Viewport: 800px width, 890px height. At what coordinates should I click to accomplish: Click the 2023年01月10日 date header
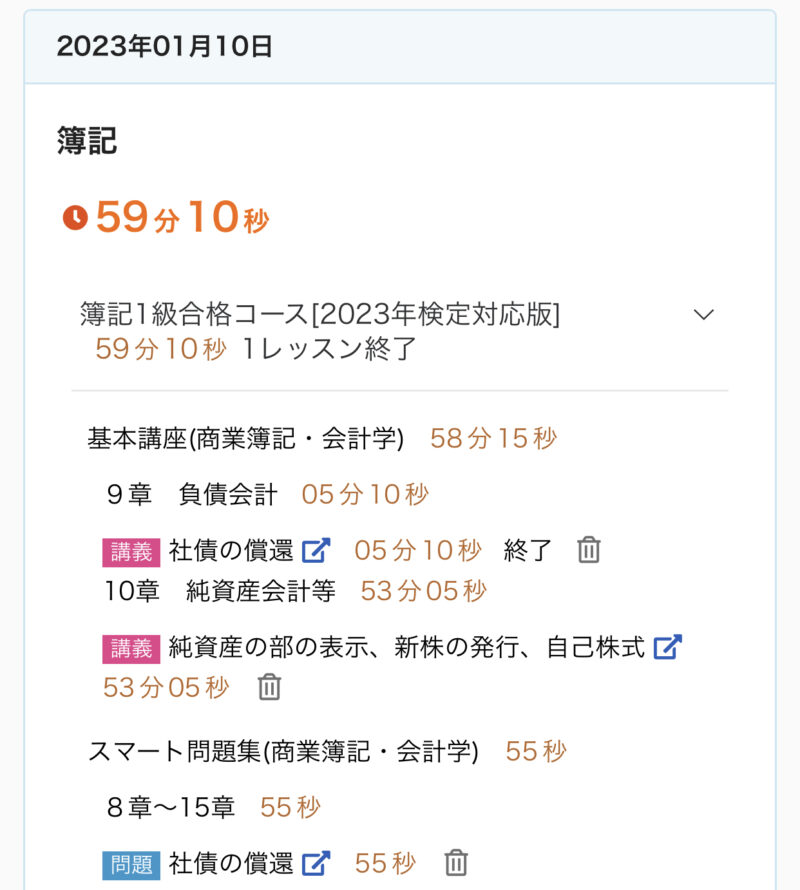tap(165, 47)
